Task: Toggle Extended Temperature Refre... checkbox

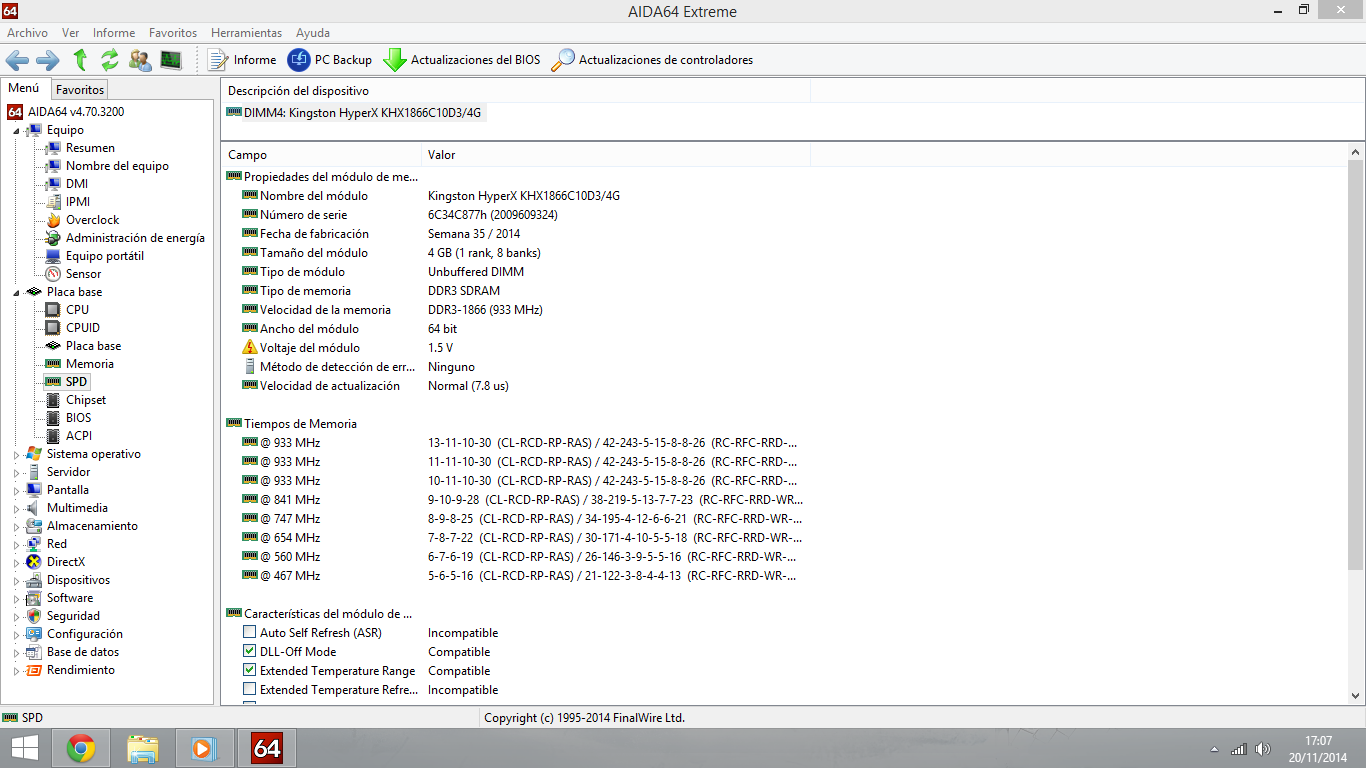Action: [249, 690]
